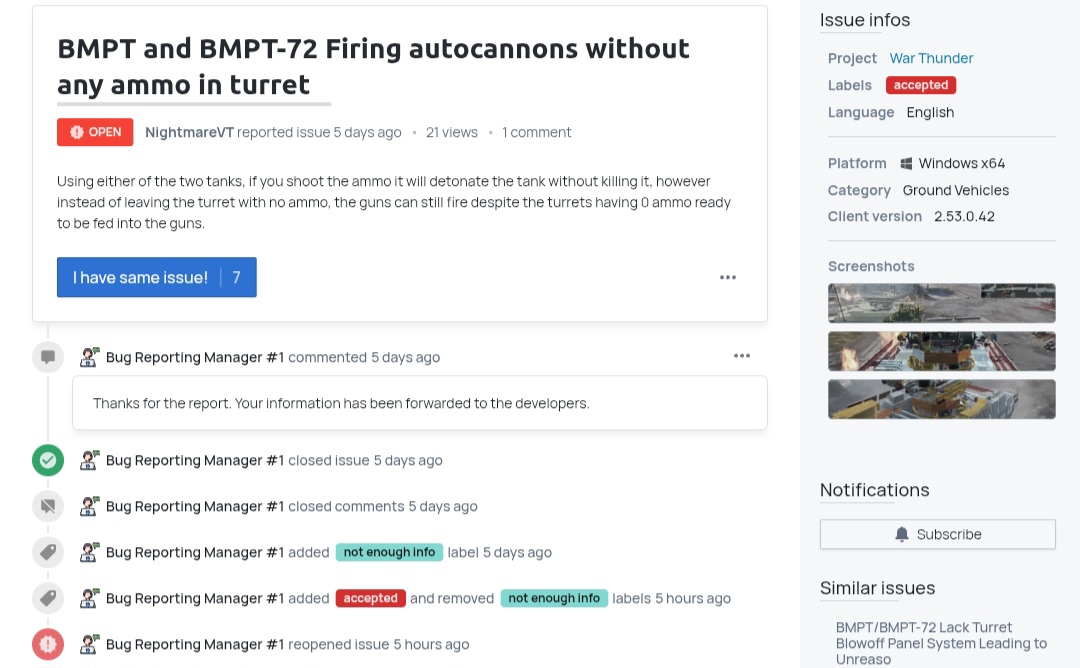The height and width of the screenshot is (668, 1080).
Task: Click the 'not enough info' label badge
Action: tap(389, 552)
